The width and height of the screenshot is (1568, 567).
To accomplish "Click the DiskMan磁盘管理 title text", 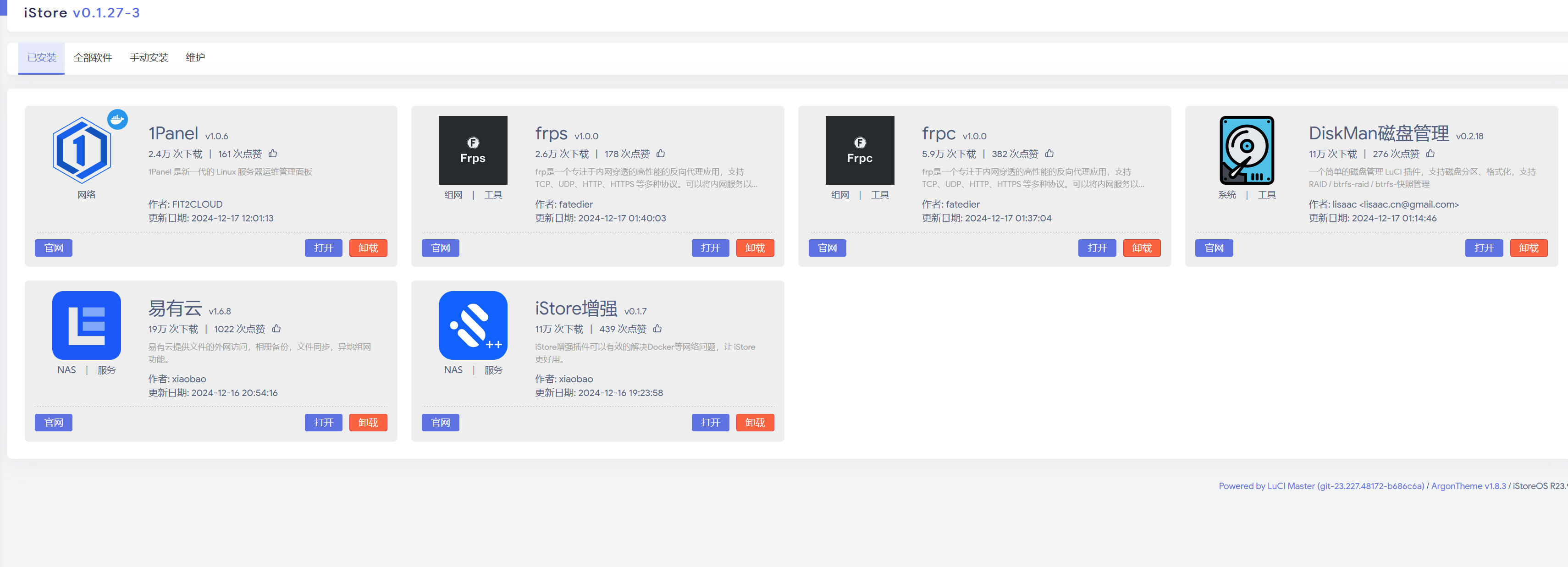I will tap(1378, 133).
